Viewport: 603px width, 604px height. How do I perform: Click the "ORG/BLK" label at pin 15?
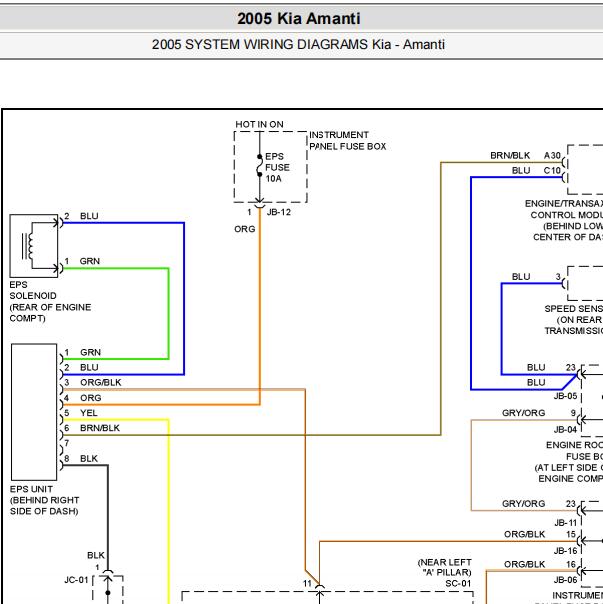(524, 534)
